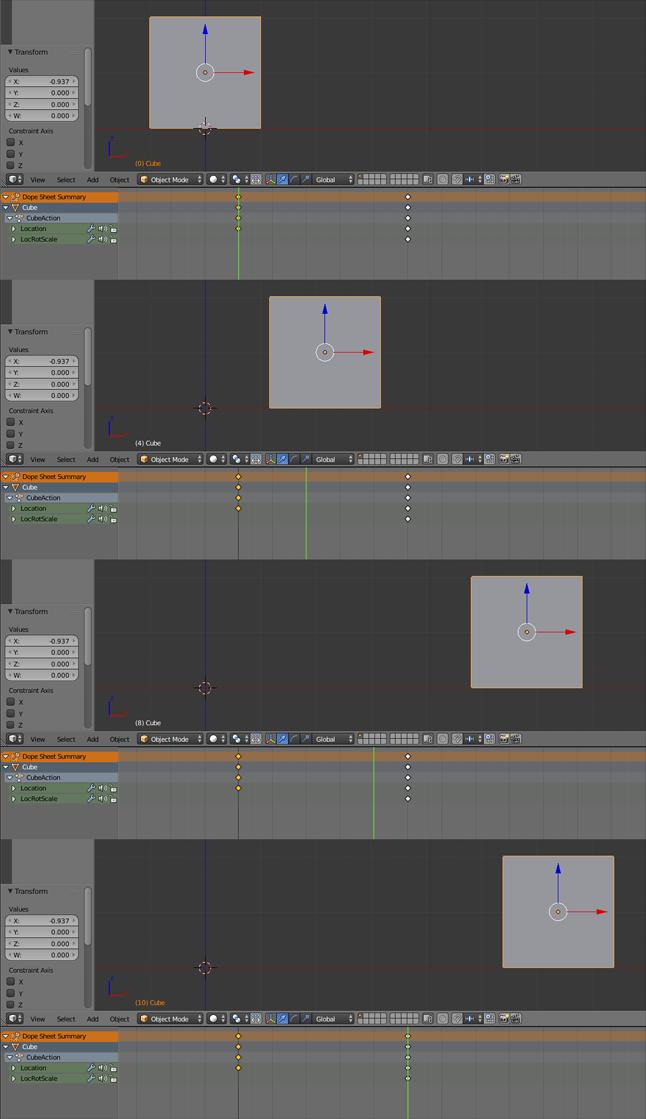Screen dimensions: 646x1119
Task: Expand LocRotScale group in fourth dope sheet
Action: (14, 1079)
